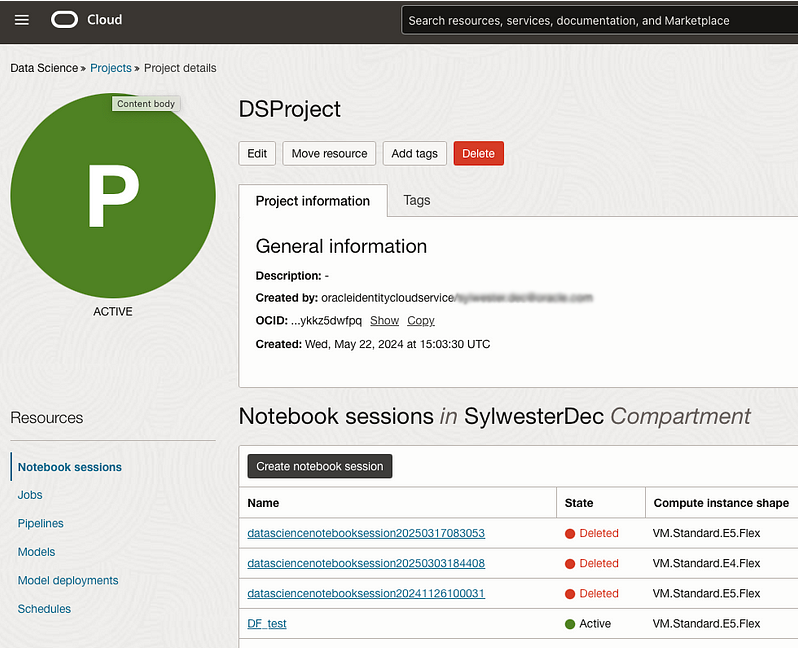Screen dimensions: 798x648
Task: Select the Project information tab
Action: point(313,201)
